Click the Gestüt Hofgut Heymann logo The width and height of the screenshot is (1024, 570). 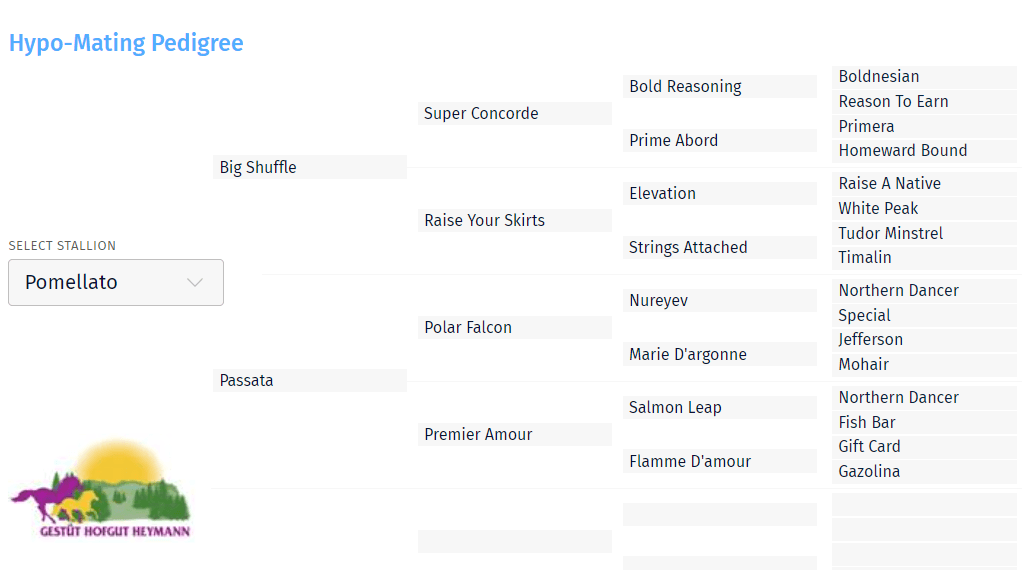tap(100, 488)
